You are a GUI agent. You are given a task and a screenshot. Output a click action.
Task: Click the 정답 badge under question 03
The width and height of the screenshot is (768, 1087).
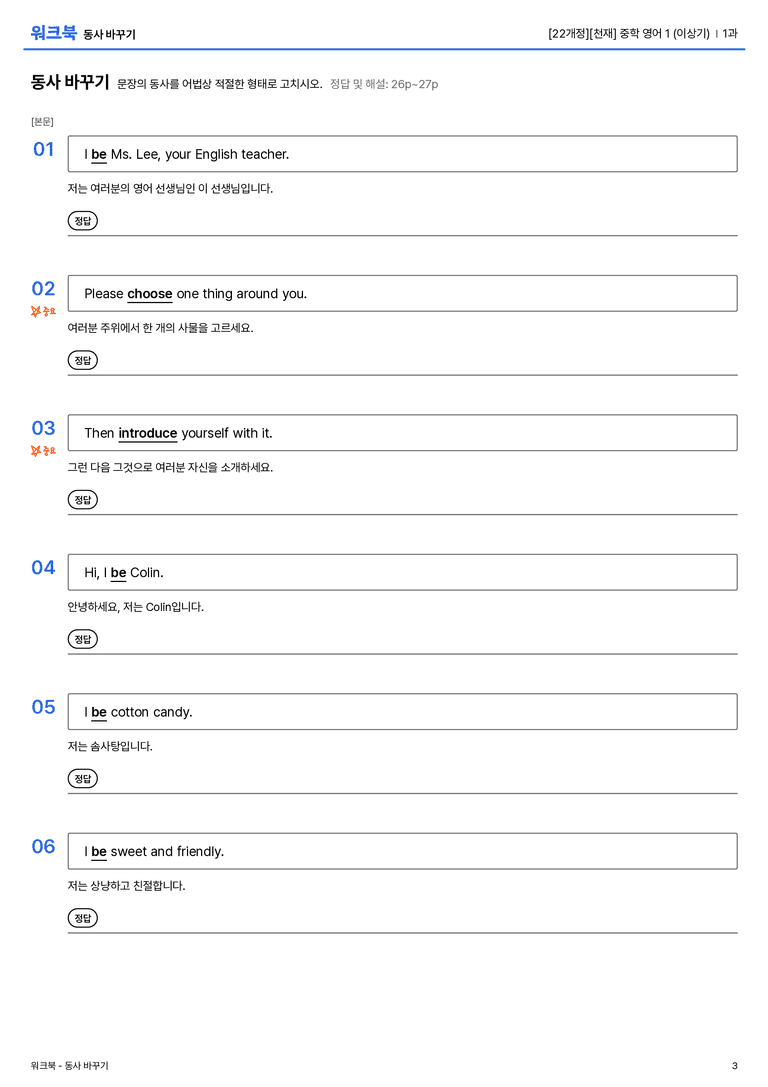click(82, 499)
